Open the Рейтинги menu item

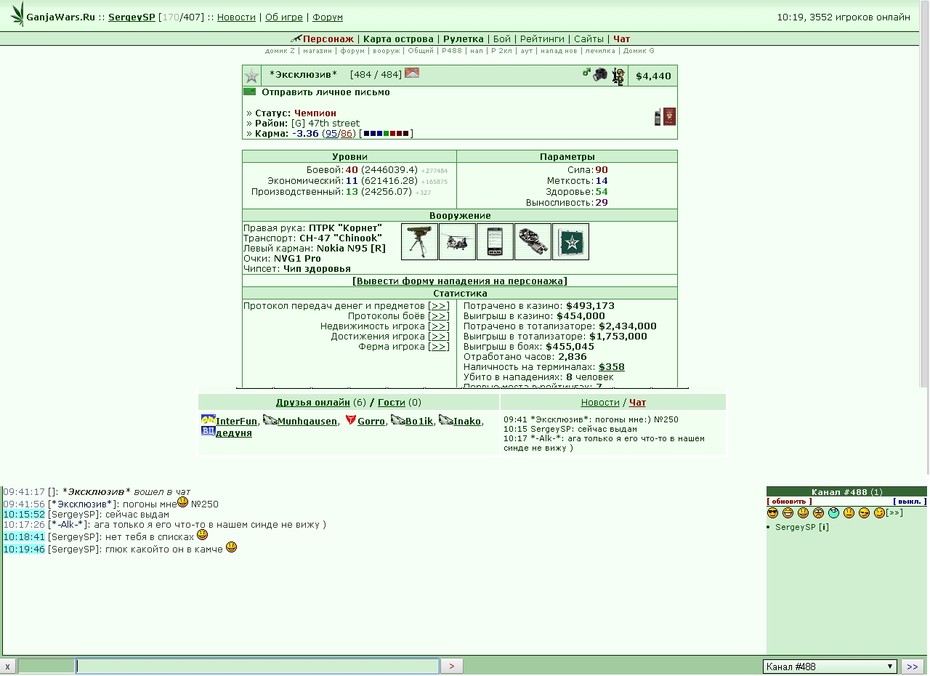coord(542,39)
